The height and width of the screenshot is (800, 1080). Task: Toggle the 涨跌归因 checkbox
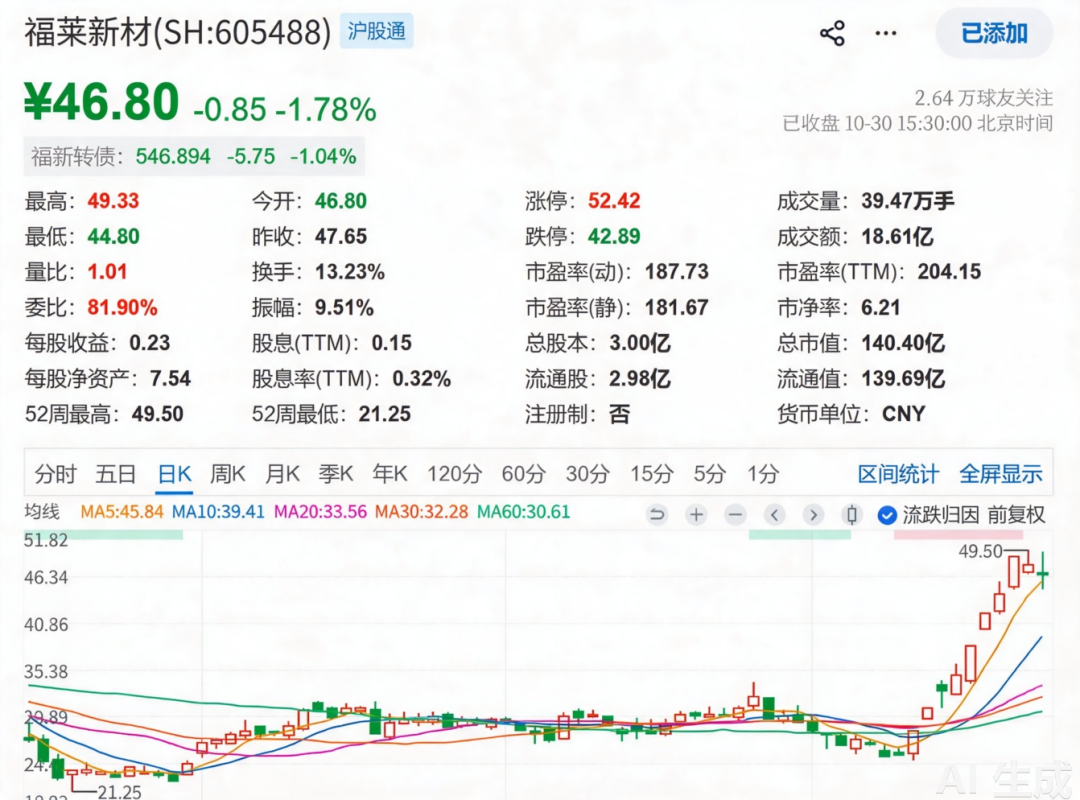tap(887, 515)
